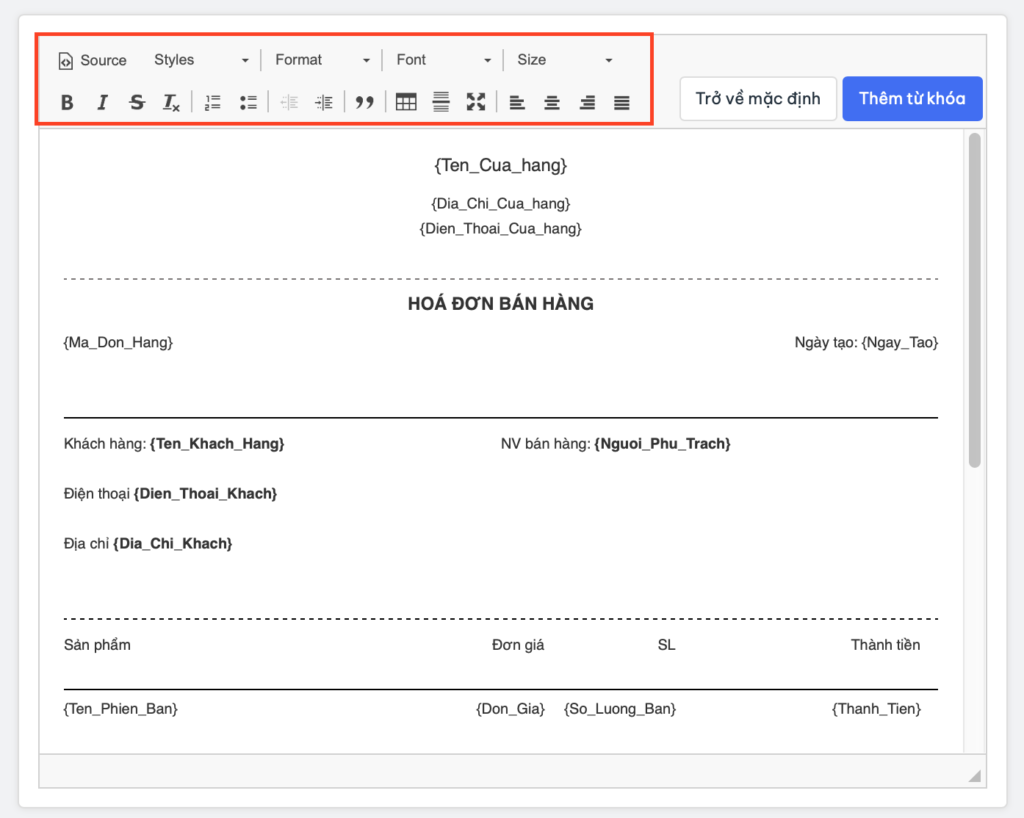
Task: Remove formatting from selected text
Action: point(172,102)
